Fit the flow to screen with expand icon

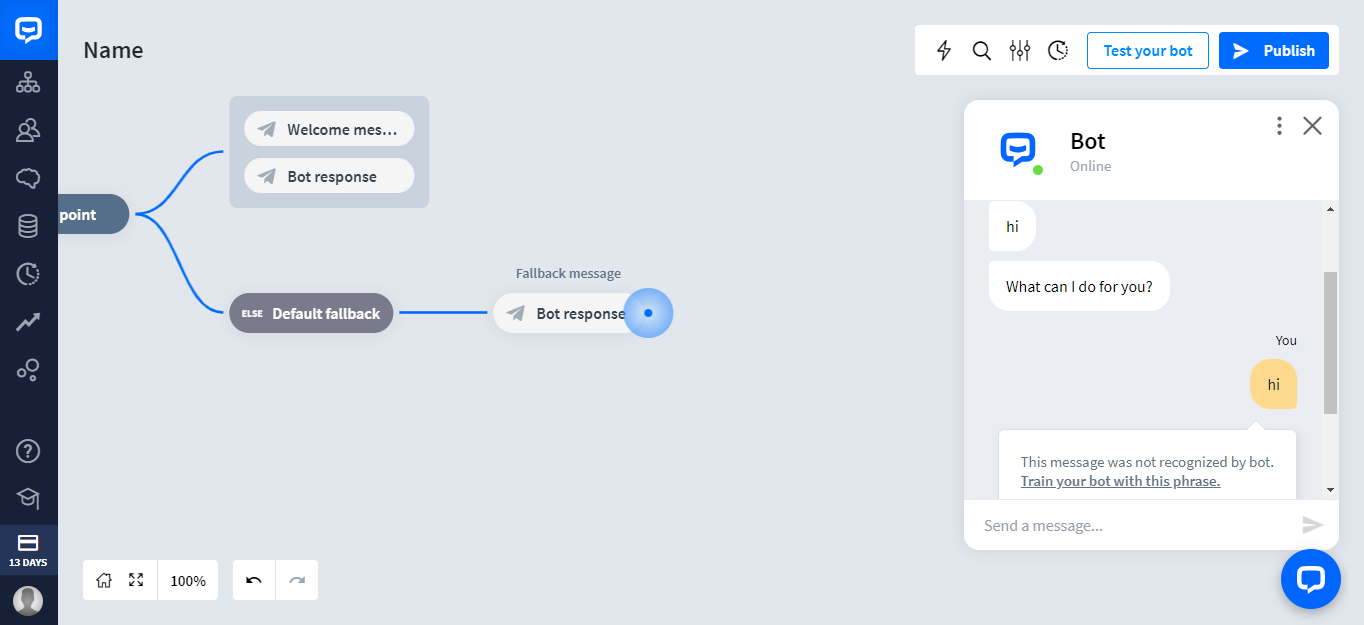[136, 580]
